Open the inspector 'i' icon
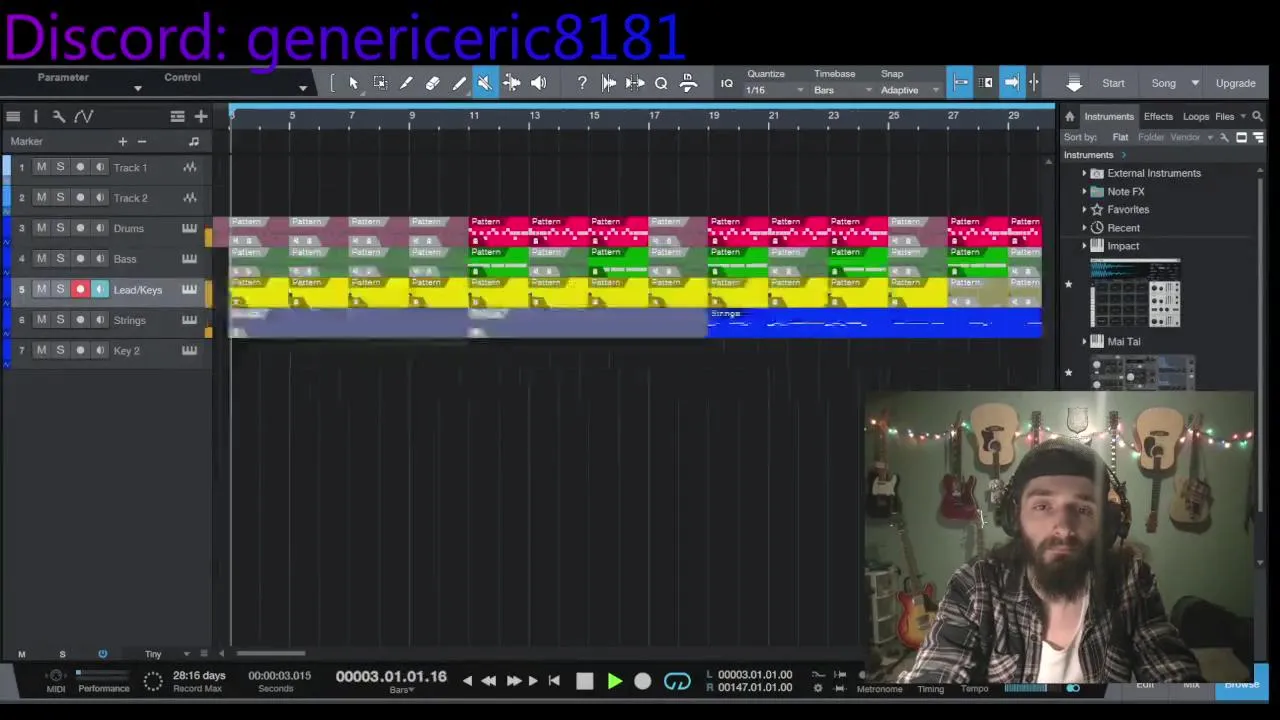 pos(36,116)
